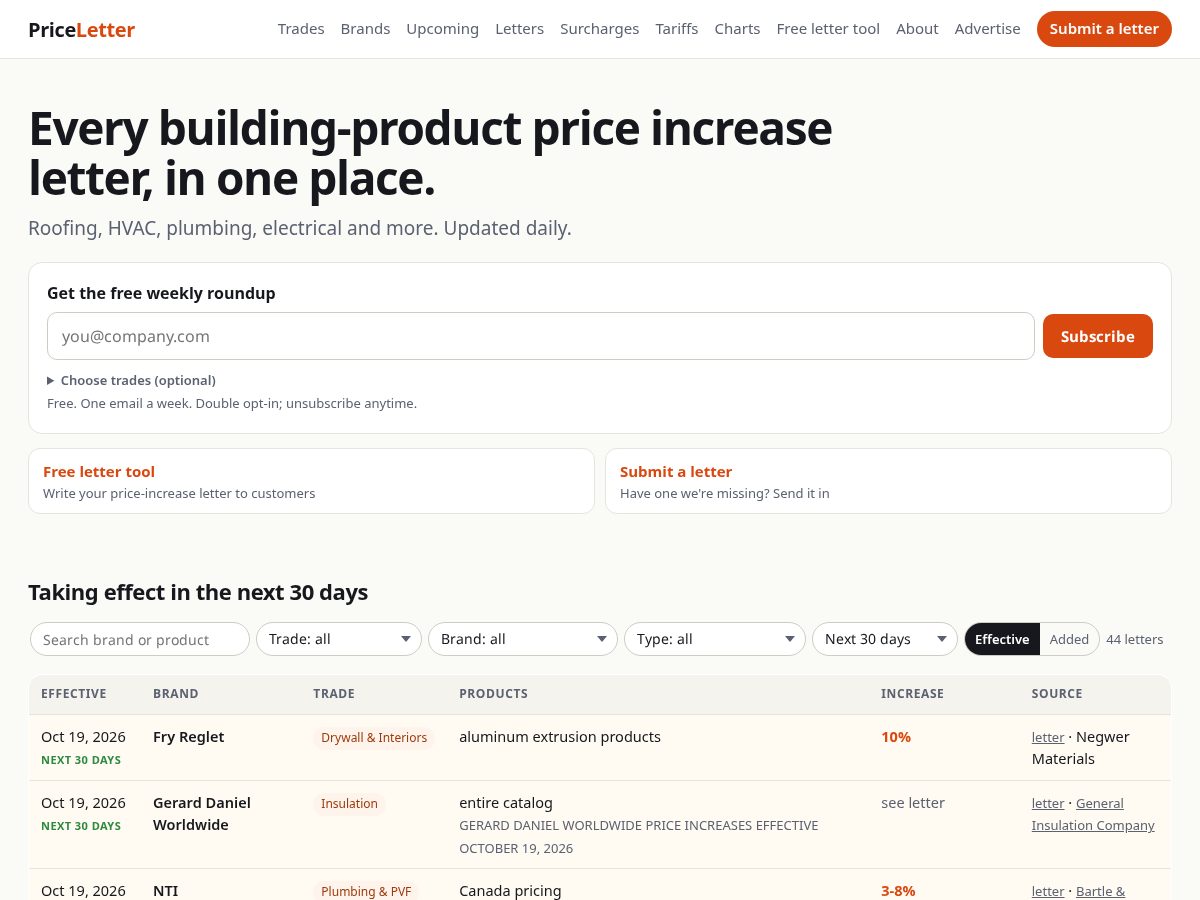1200x900 pixels.
Task: Open the Surcharges nav item
Action: (599, 29)
